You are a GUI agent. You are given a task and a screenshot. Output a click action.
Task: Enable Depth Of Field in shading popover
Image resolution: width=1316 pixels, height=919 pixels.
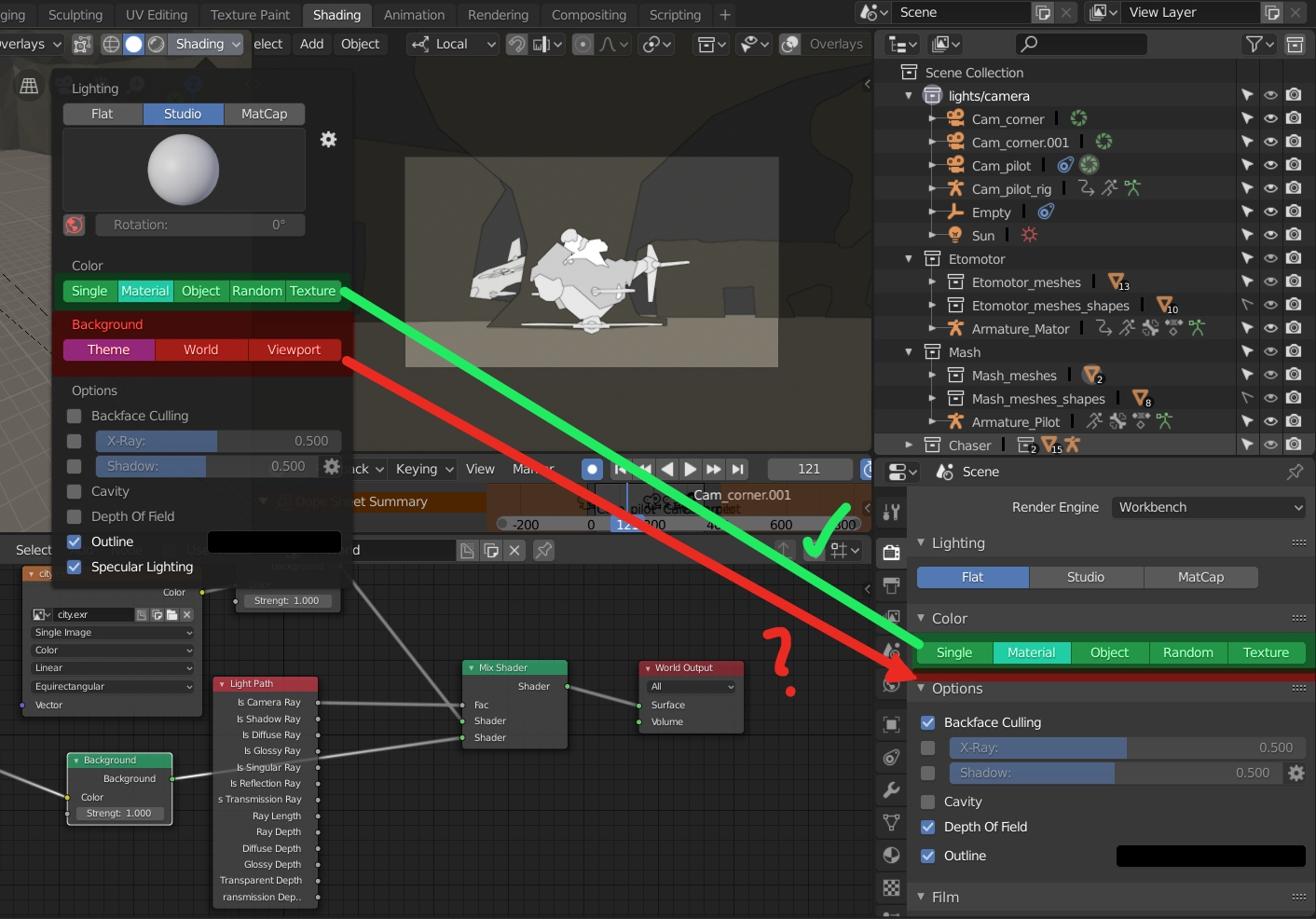(x=75, y=516)
